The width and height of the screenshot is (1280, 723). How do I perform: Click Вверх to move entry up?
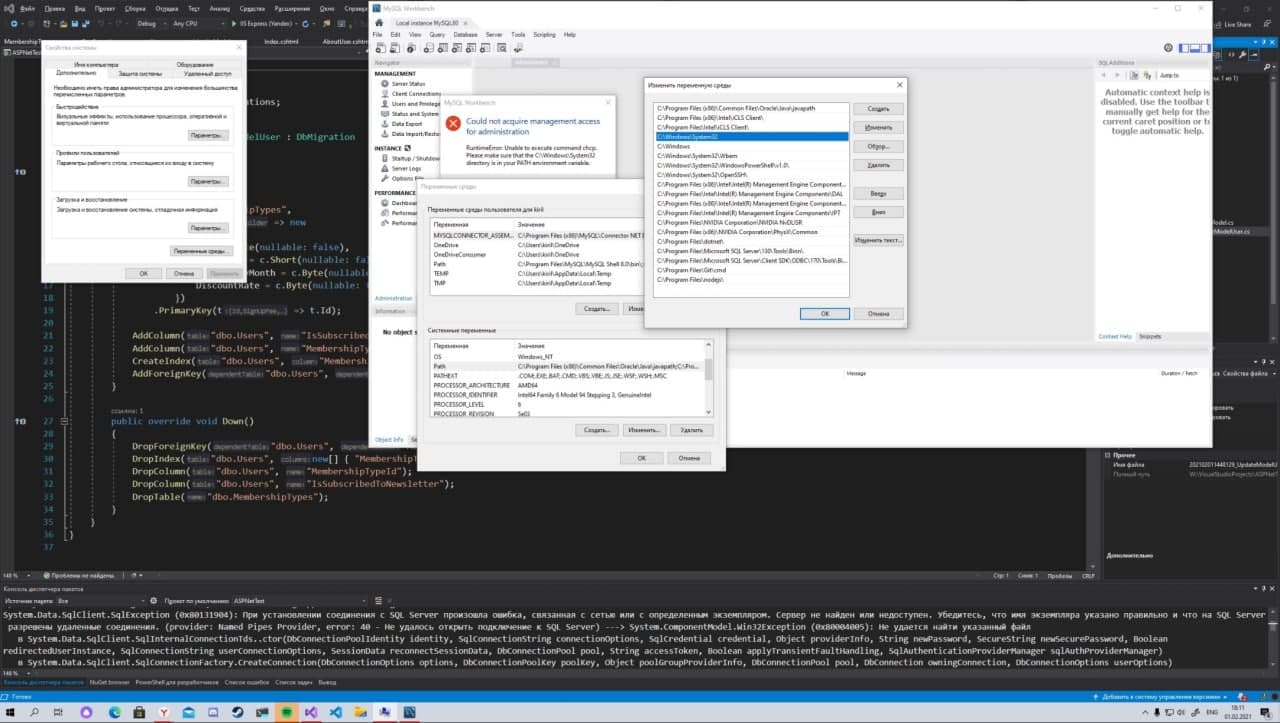[878, 193]
